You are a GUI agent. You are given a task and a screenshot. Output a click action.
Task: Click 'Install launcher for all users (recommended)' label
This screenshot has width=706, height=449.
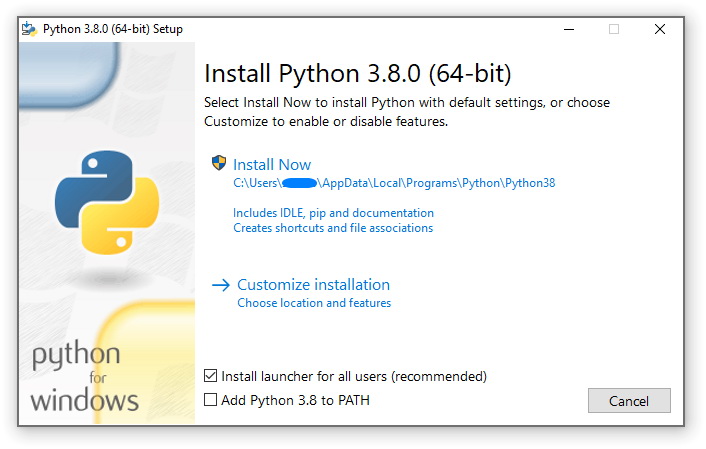click(x=354, y=377)
